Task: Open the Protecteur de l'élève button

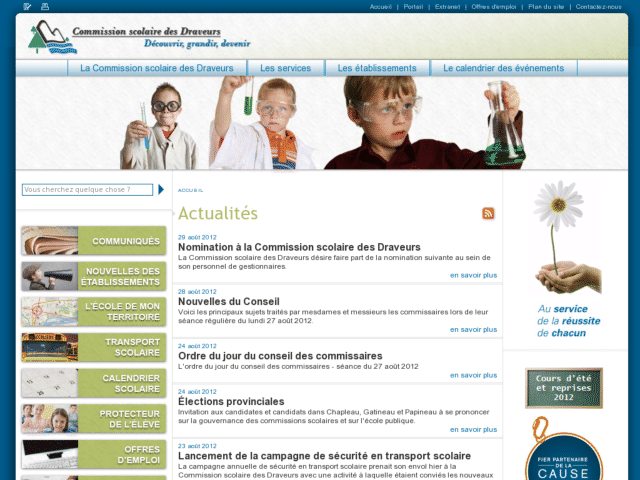Action: (94, 419)
